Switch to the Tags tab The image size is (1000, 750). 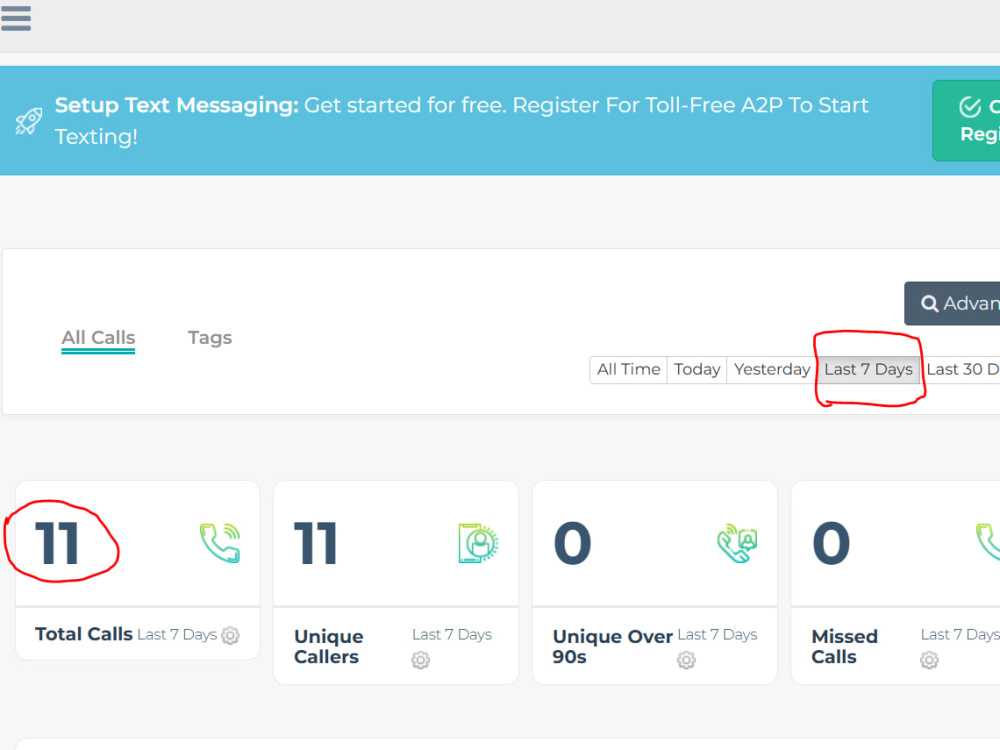(210, 338)
